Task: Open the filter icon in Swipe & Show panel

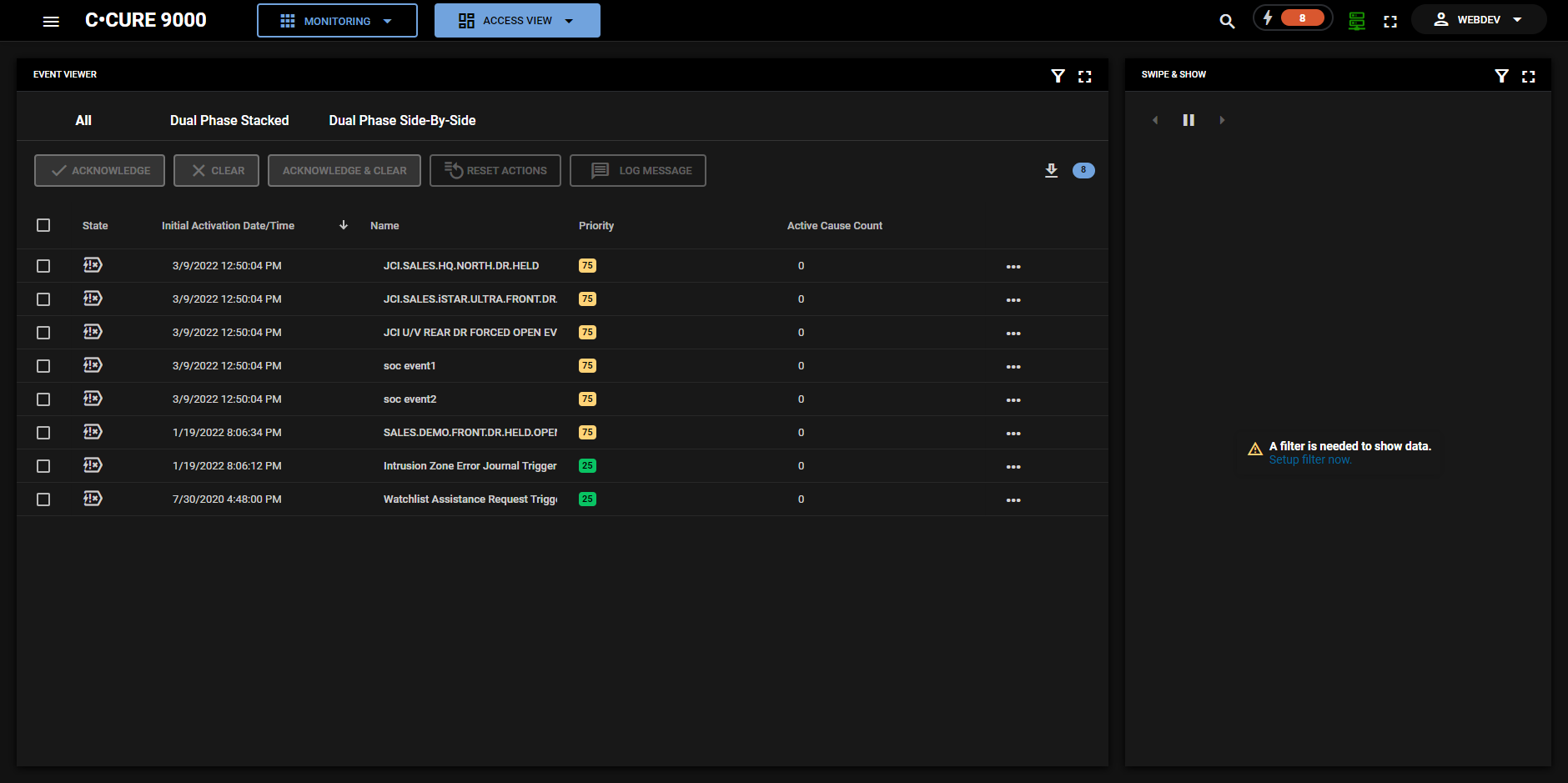Action: [1502, 76]
